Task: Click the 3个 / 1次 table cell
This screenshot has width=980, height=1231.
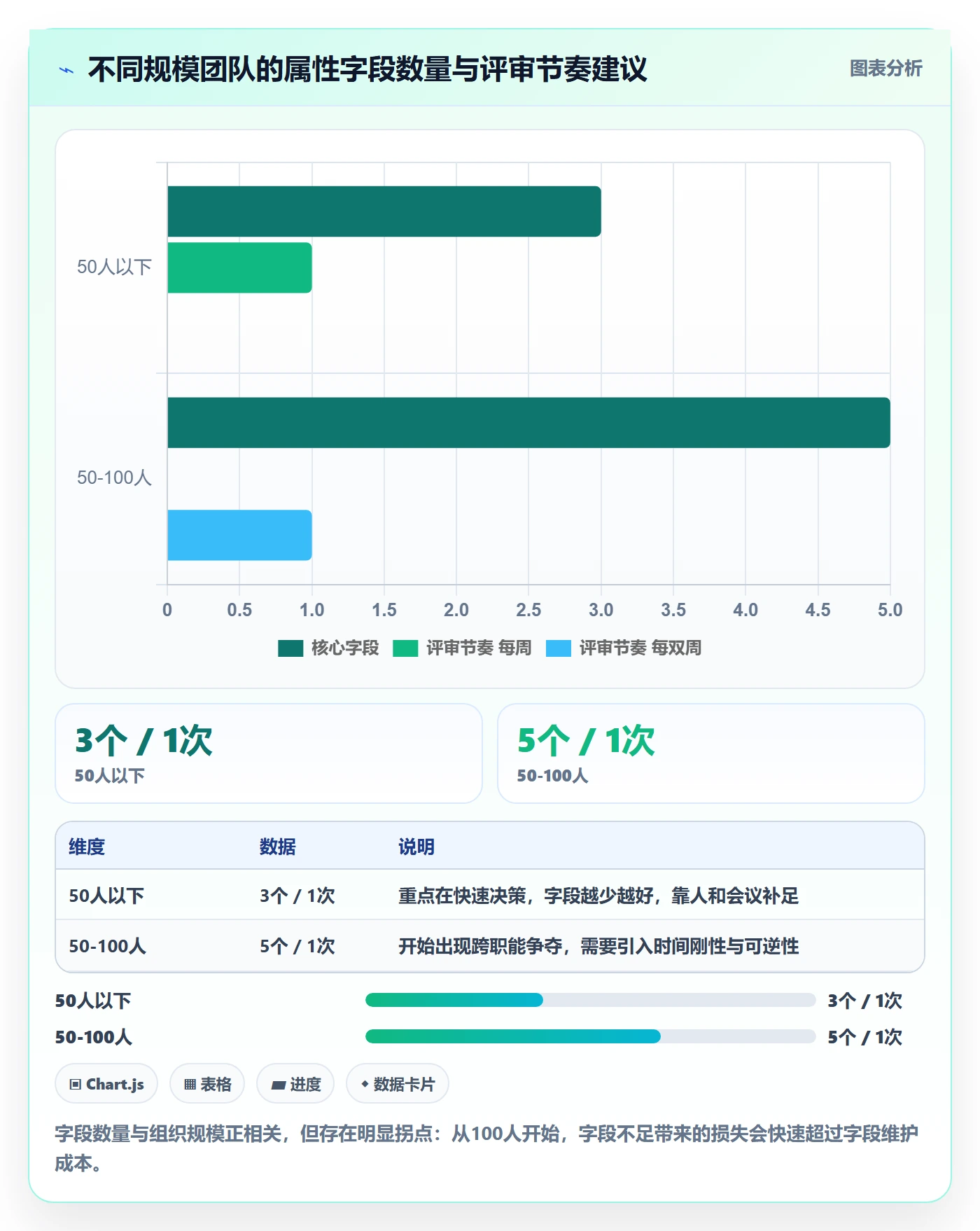Action: 297,896
